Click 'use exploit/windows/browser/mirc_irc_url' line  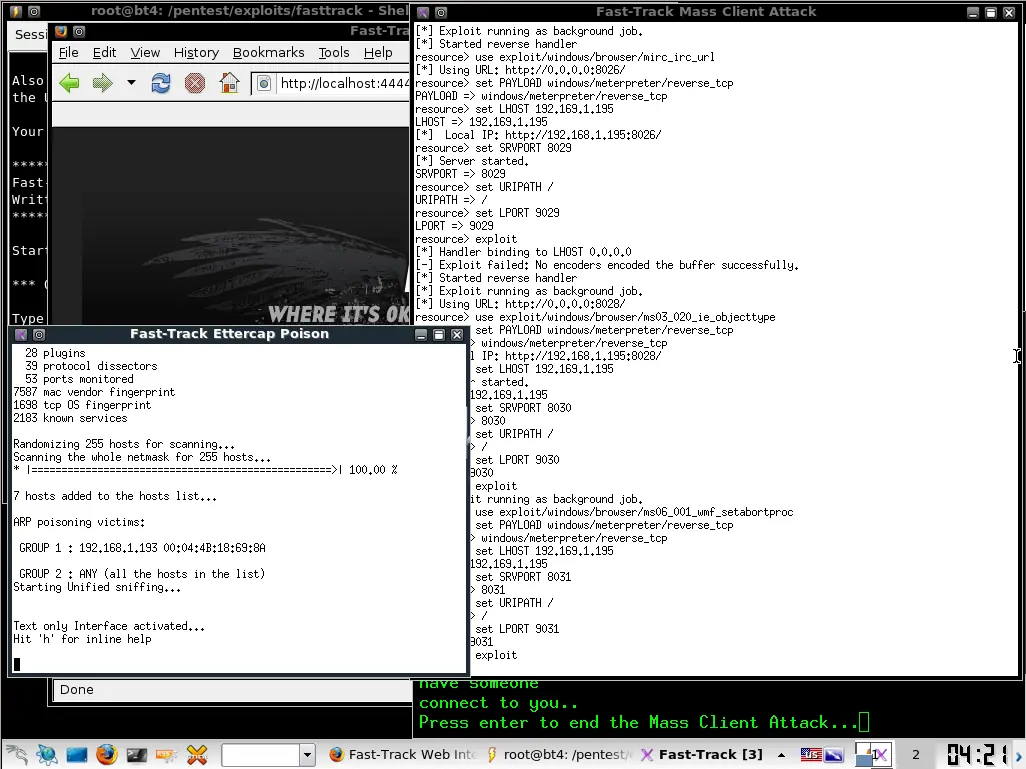pos(565,57)
